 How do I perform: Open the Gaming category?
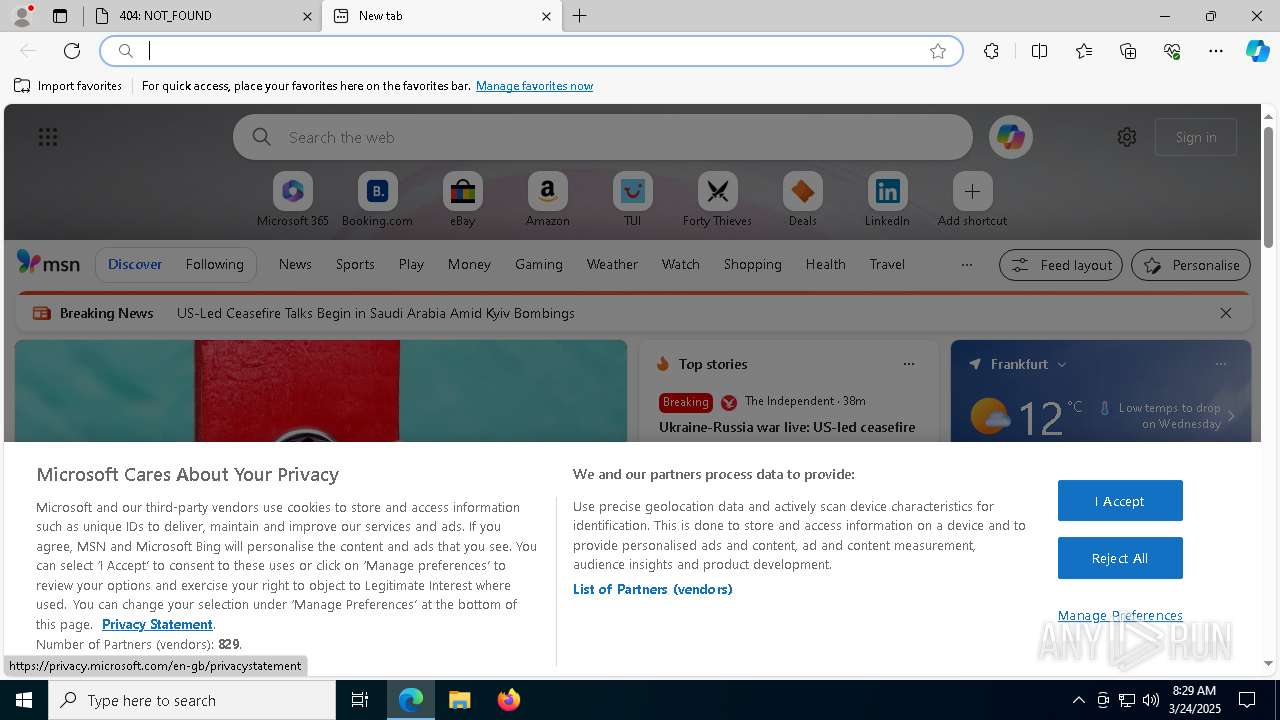[539, 264]
